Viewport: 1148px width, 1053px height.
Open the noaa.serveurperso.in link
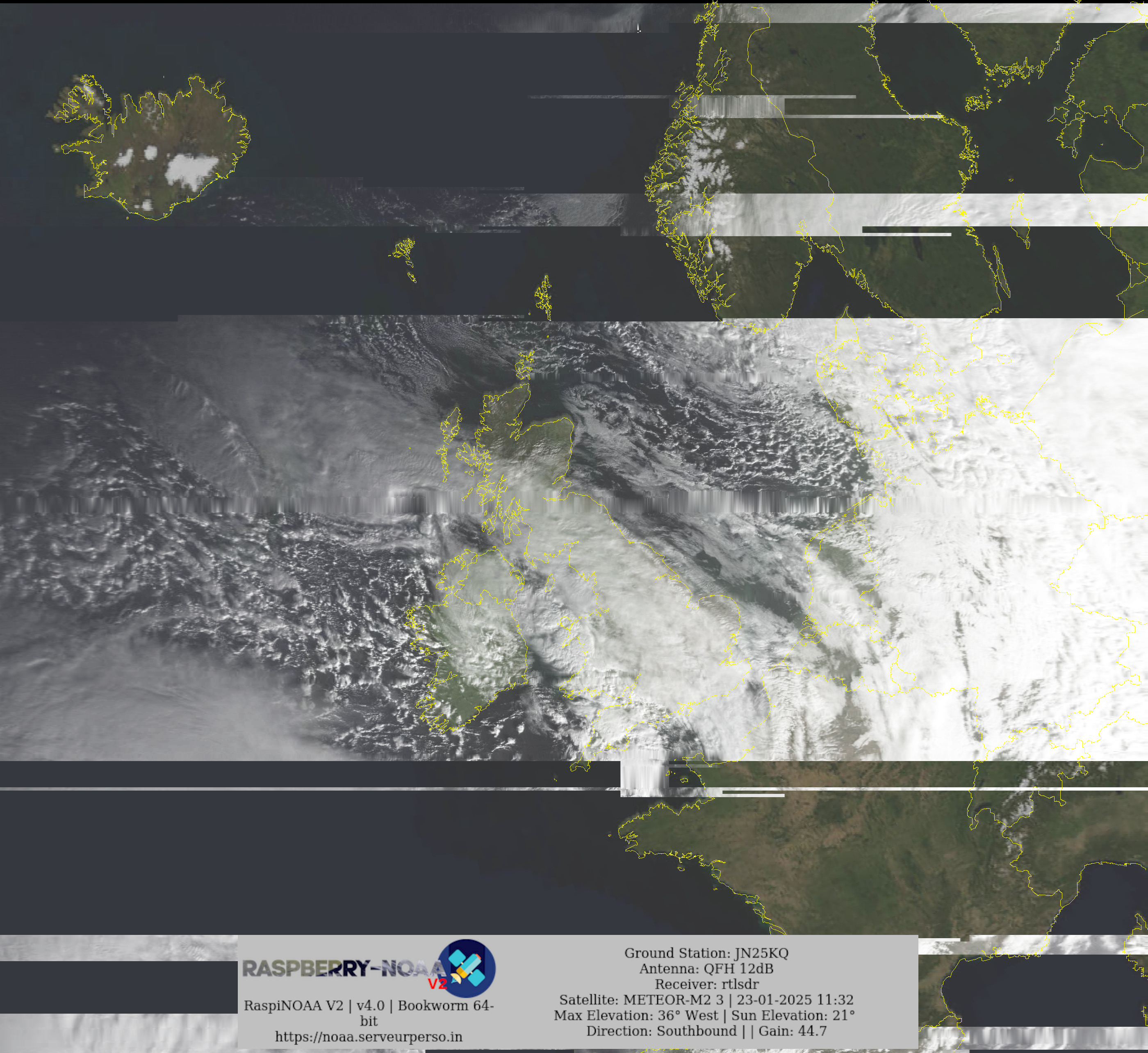[x=369, y=1037]
